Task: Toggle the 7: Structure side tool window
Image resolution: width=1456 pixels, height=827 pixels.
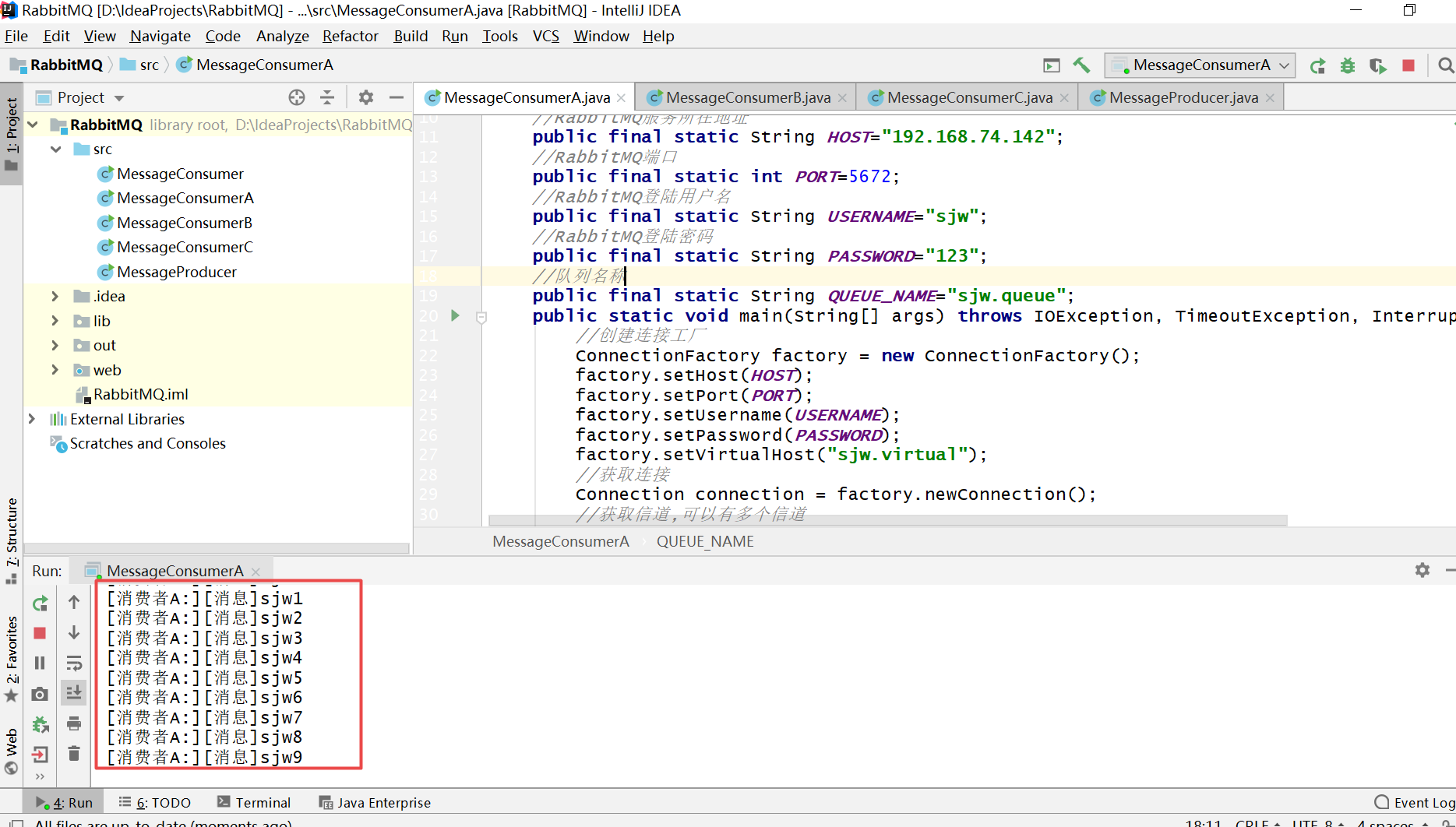Action: (x=11, y=540)
